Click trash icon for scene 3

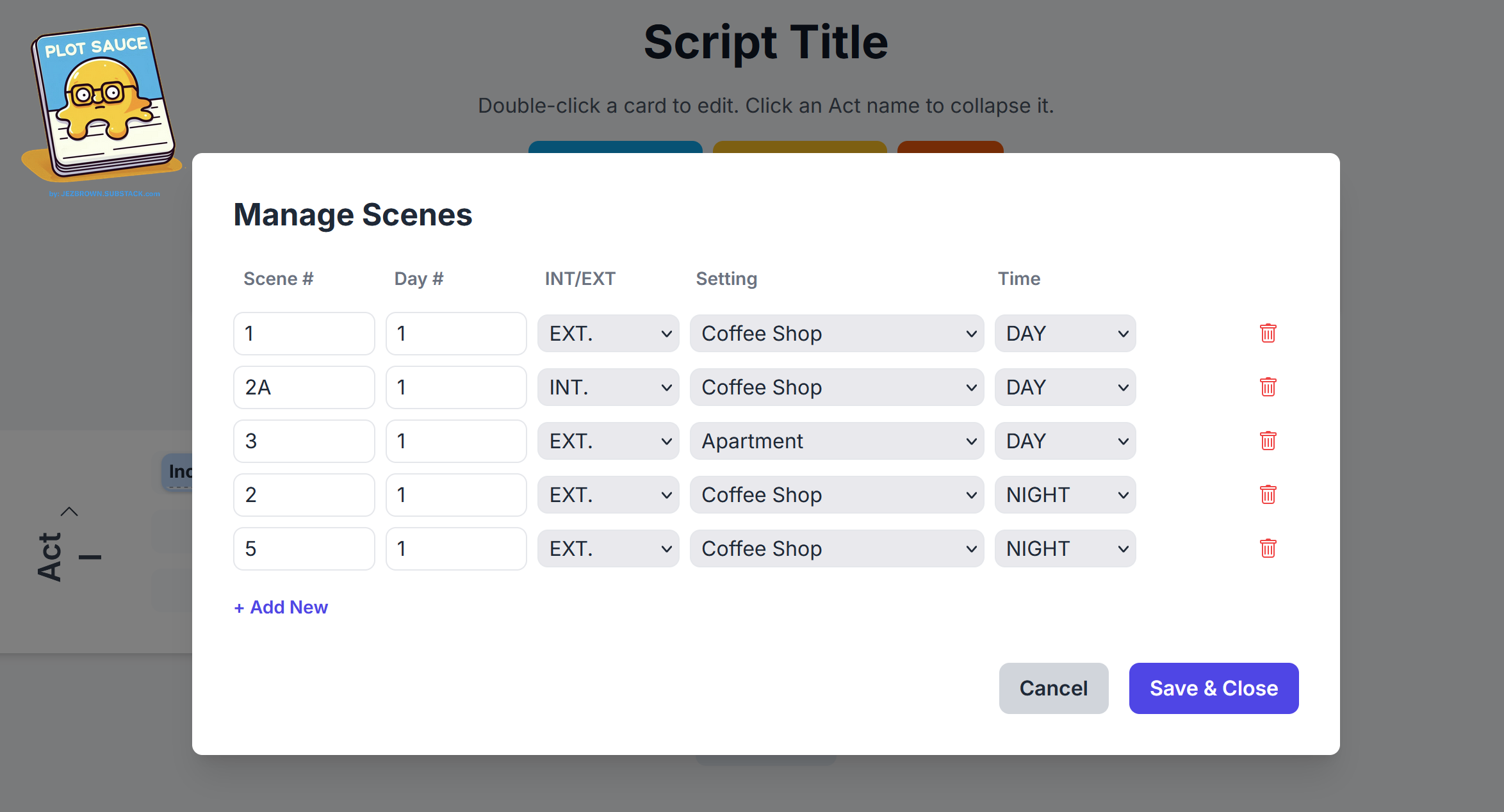click(1268, 441)
